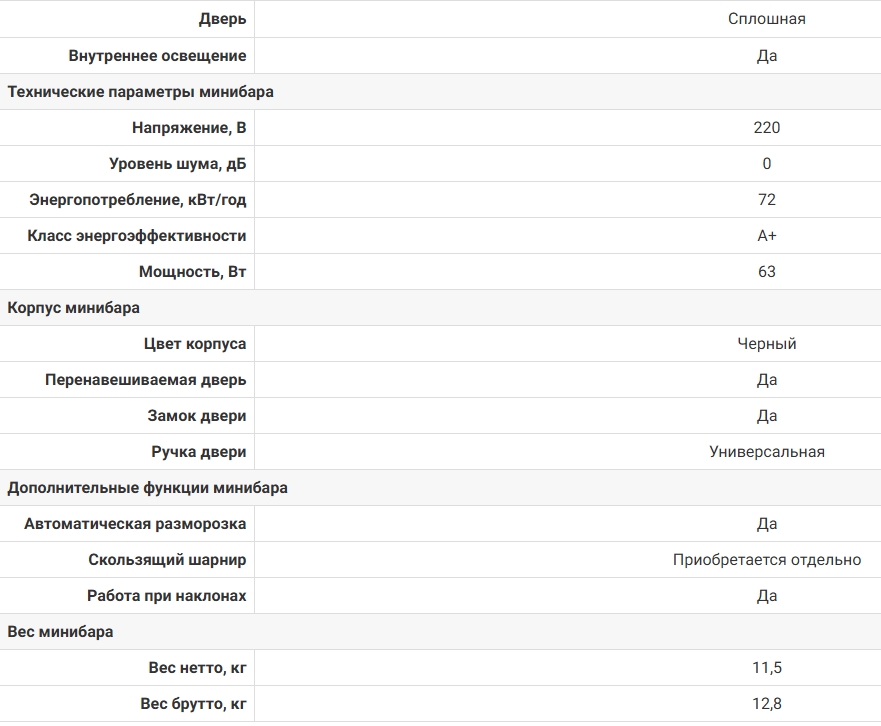Click the 'Класс энергоэффективности' label
Image resolution: width=881 pixels, height=726 pixels.
click(x=137, y=235)
